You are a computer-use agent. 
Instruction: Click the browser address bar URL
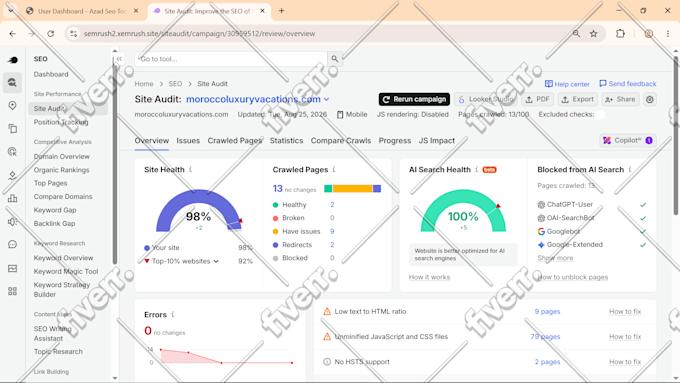click(199, 33)
